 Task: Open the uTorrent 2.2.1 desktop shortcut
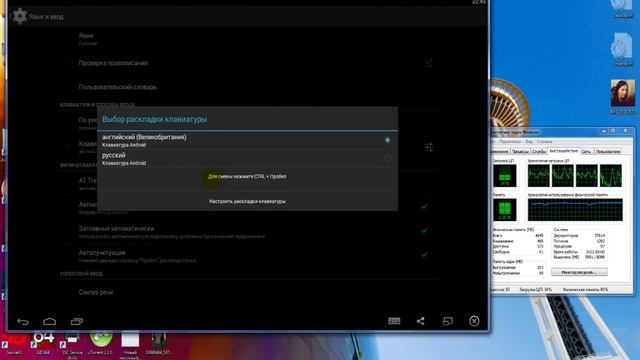click(x=101, y=343)
